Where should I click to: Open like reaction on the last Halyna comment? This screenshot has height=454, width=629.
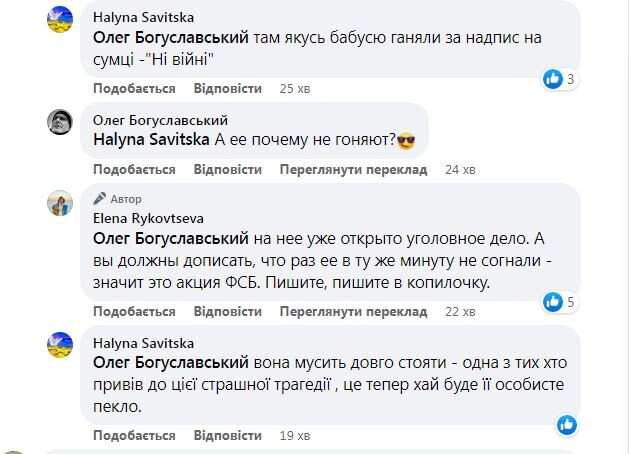point(566,424)
